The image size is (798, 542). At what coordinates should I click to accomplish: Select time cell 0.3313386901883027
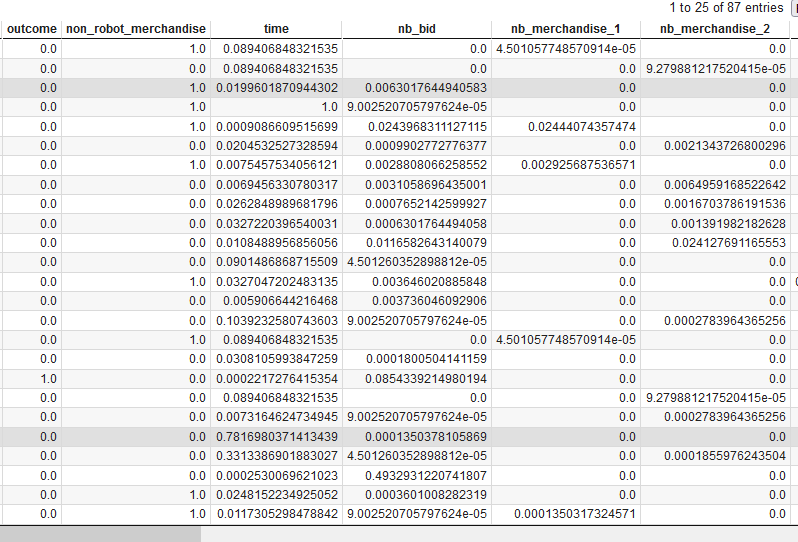pyautogui.click(x=273, y=456)
